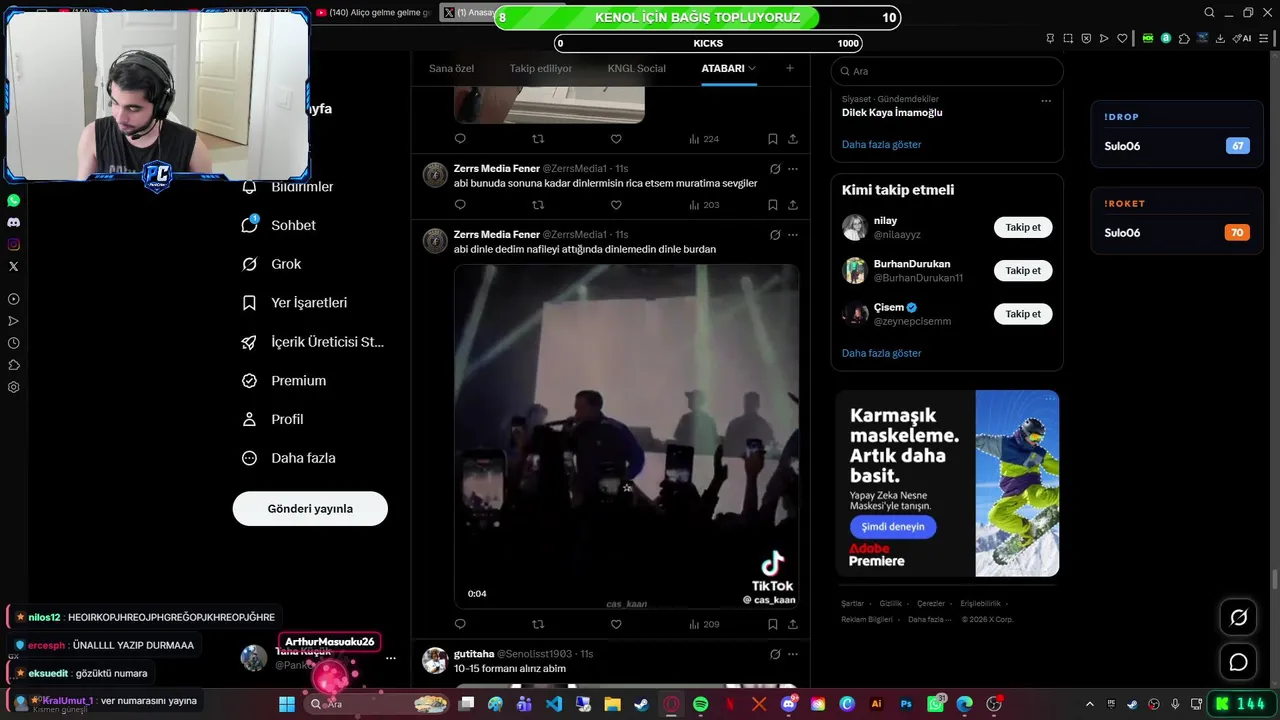Expand the ATABARI tab dropdown chevron
Viewport: 1280px width, 720px height.
[752, 68]
